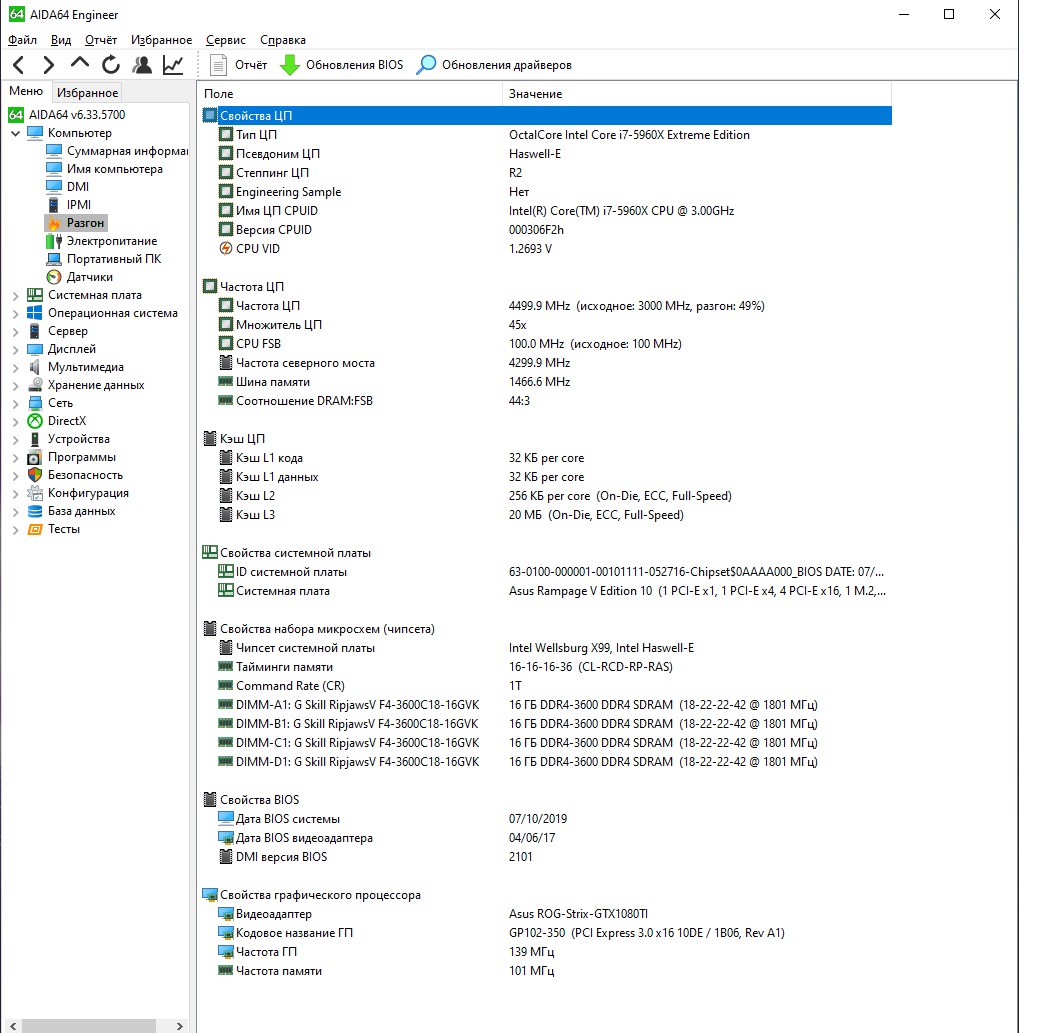Expand the Тесты node

pos(15,529)
